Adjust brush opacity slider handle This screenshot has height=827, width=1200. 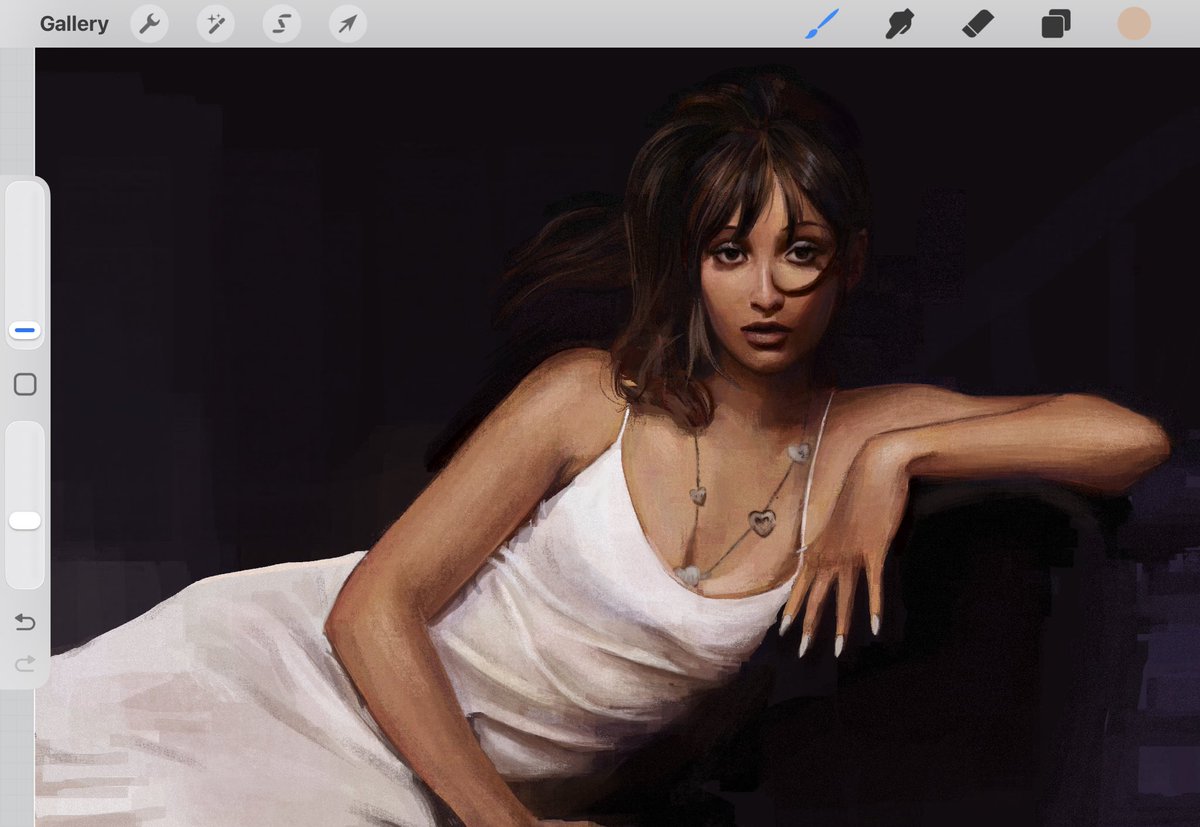click(x=25, y=520)
